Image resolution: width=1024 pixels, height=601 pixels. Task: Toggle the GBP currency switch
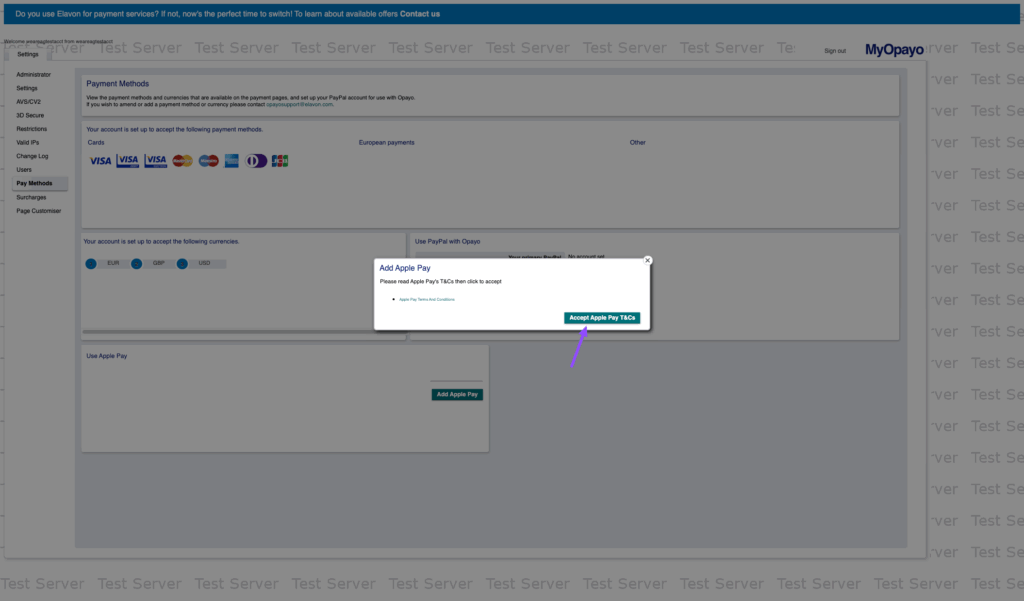click(136, 264)
